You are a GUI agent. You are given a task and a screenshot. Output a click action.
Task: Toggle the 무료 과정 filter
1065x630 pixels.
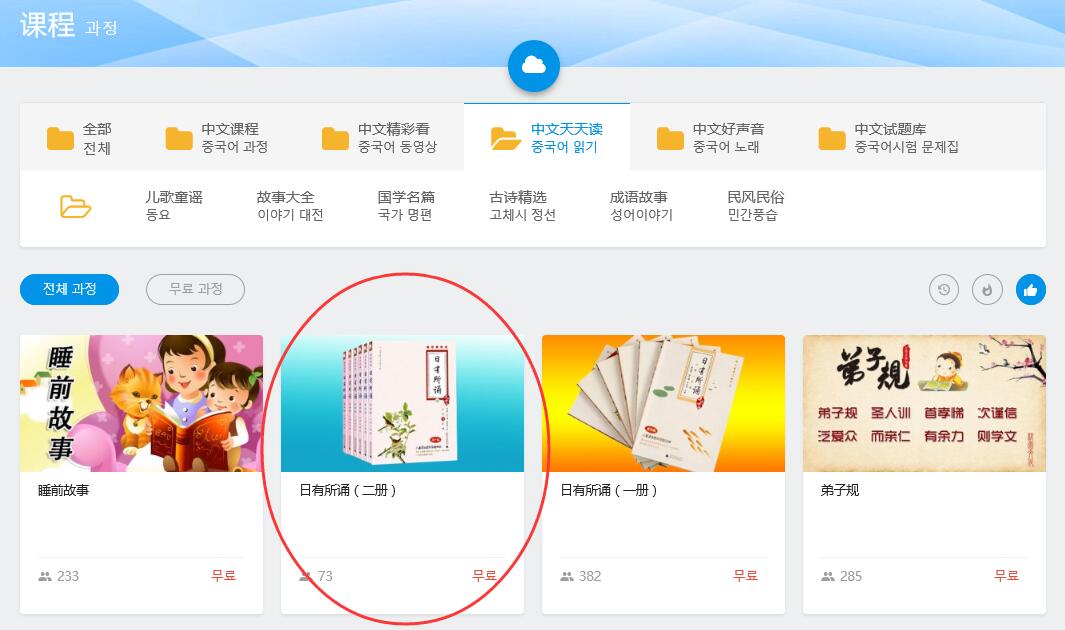click(196, 289)
